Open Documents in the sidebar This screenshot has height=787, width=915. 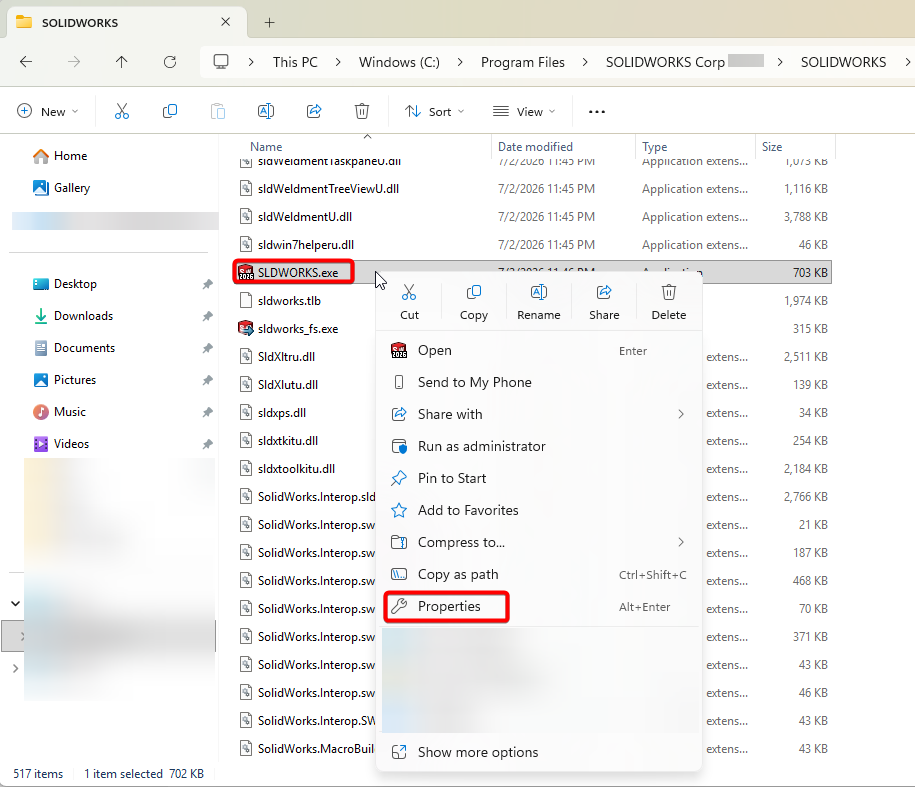[x=75, y=348]
